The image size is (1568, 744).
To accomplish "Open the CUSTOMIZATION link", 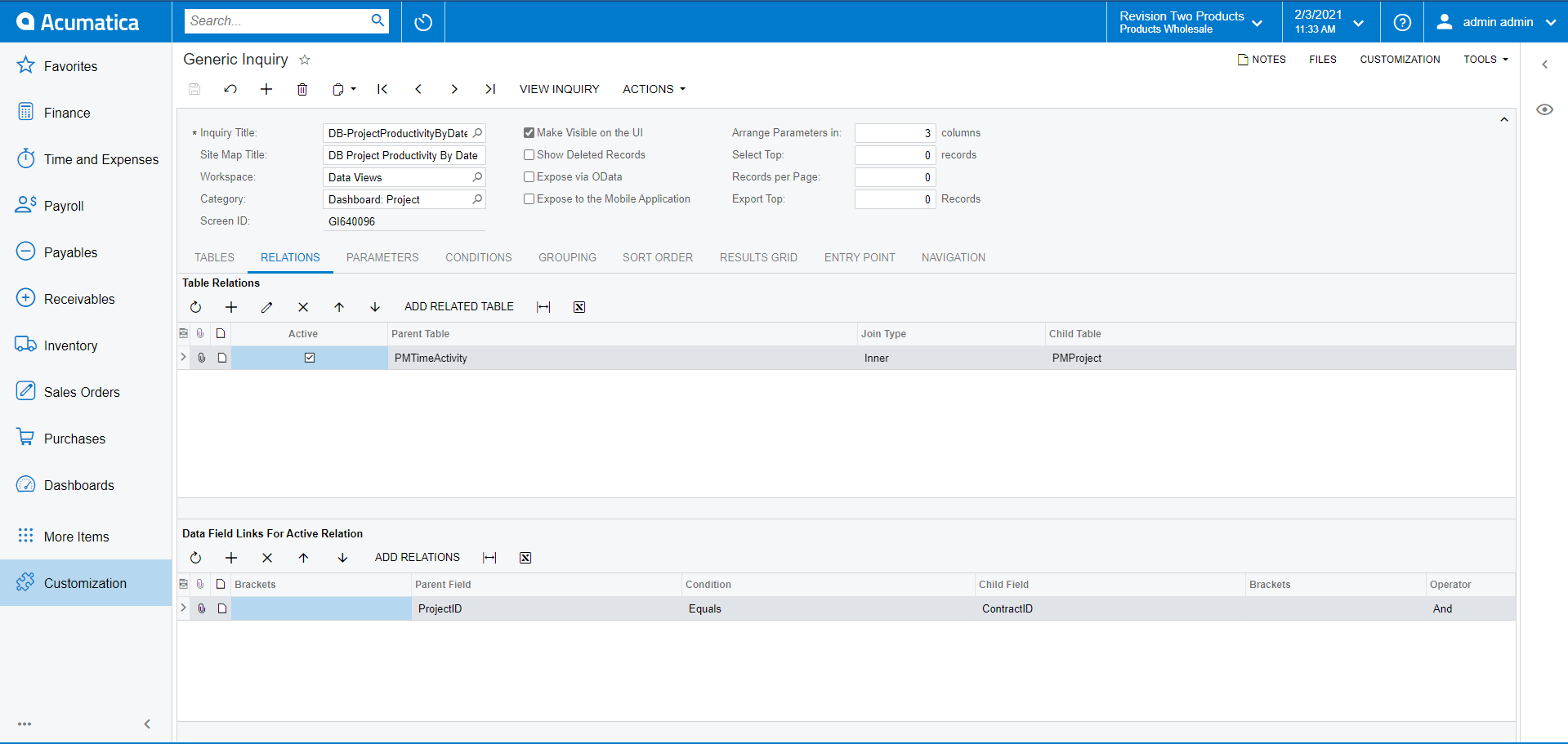I will click(x=1400, y=59).
